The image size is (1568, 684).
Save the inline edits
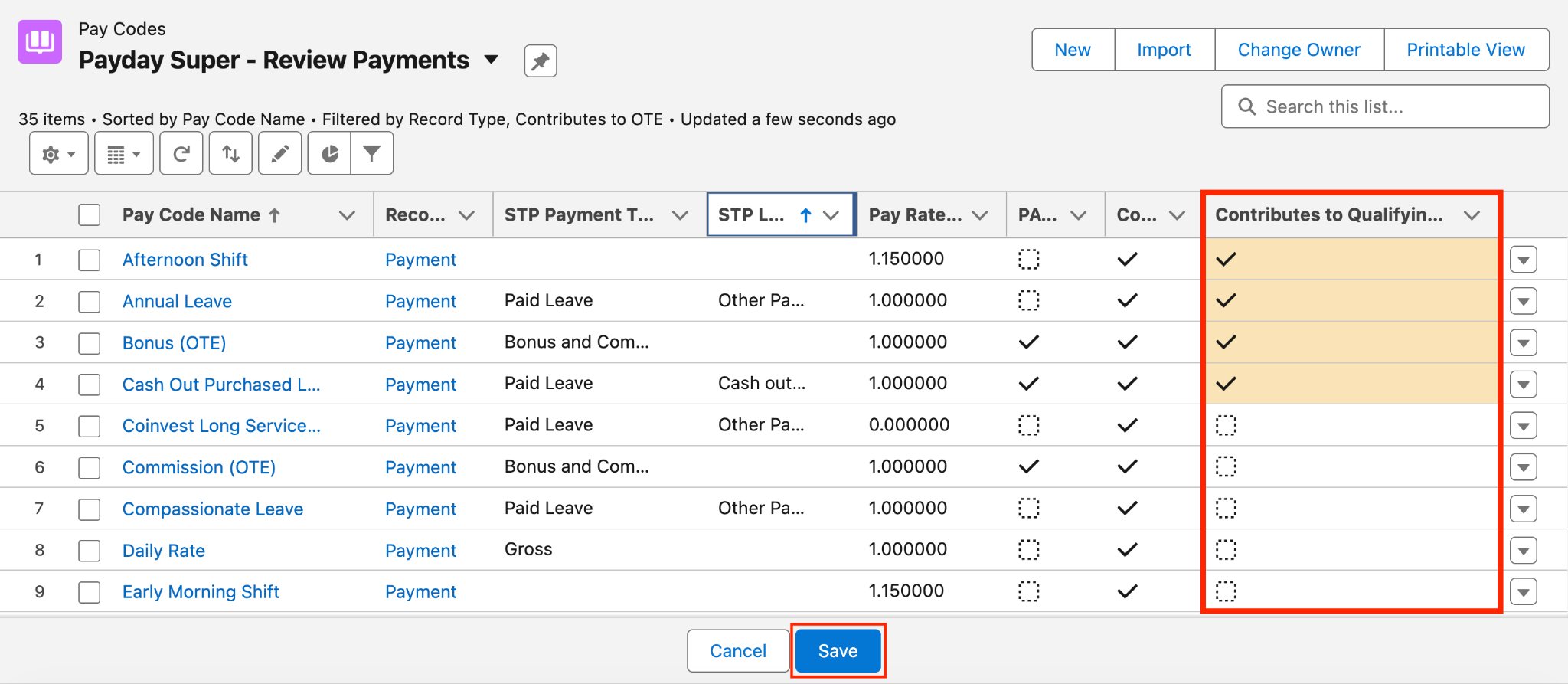coord(838,651)
